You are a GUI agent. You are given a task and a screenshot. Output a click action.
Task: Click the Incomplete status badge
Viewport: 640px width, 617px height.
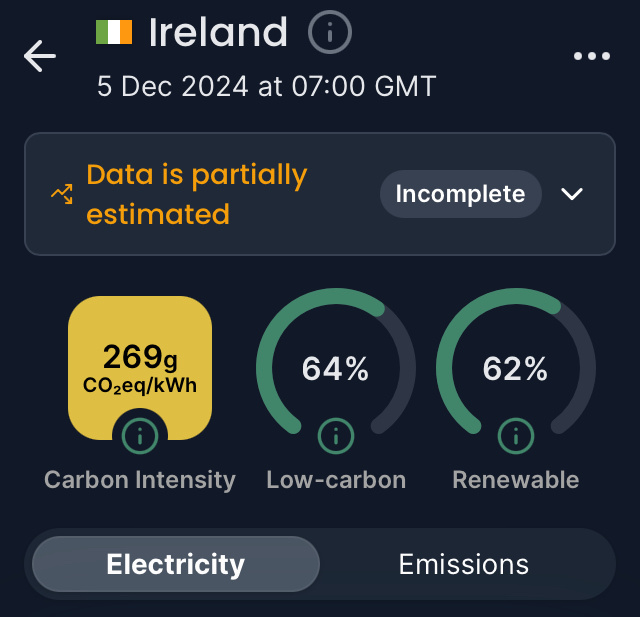(x=460, y=194)
